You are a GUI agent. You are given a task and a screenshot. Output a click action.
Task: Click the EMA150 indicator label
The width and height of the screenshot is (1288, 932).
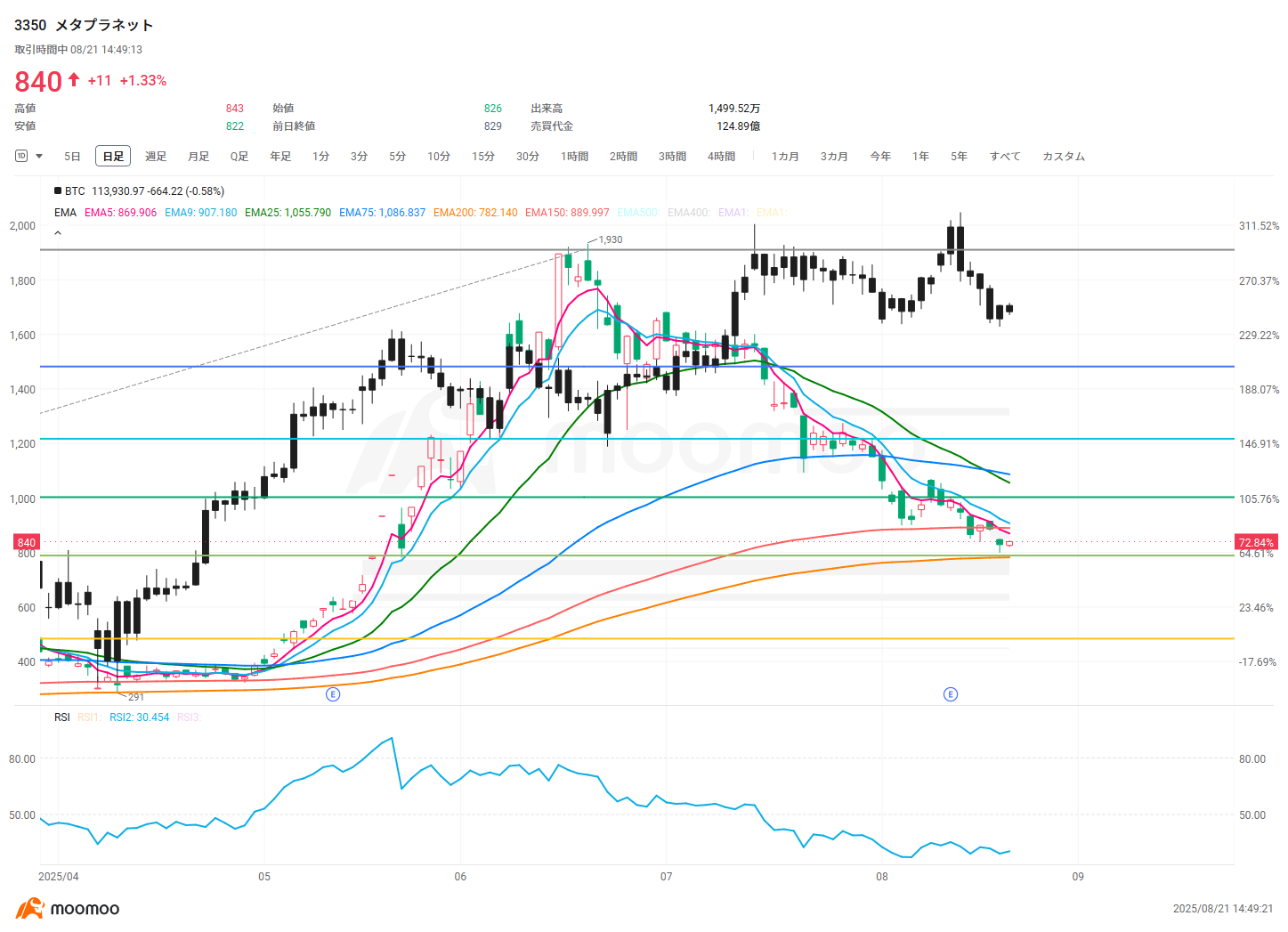(x=567, y=213)
